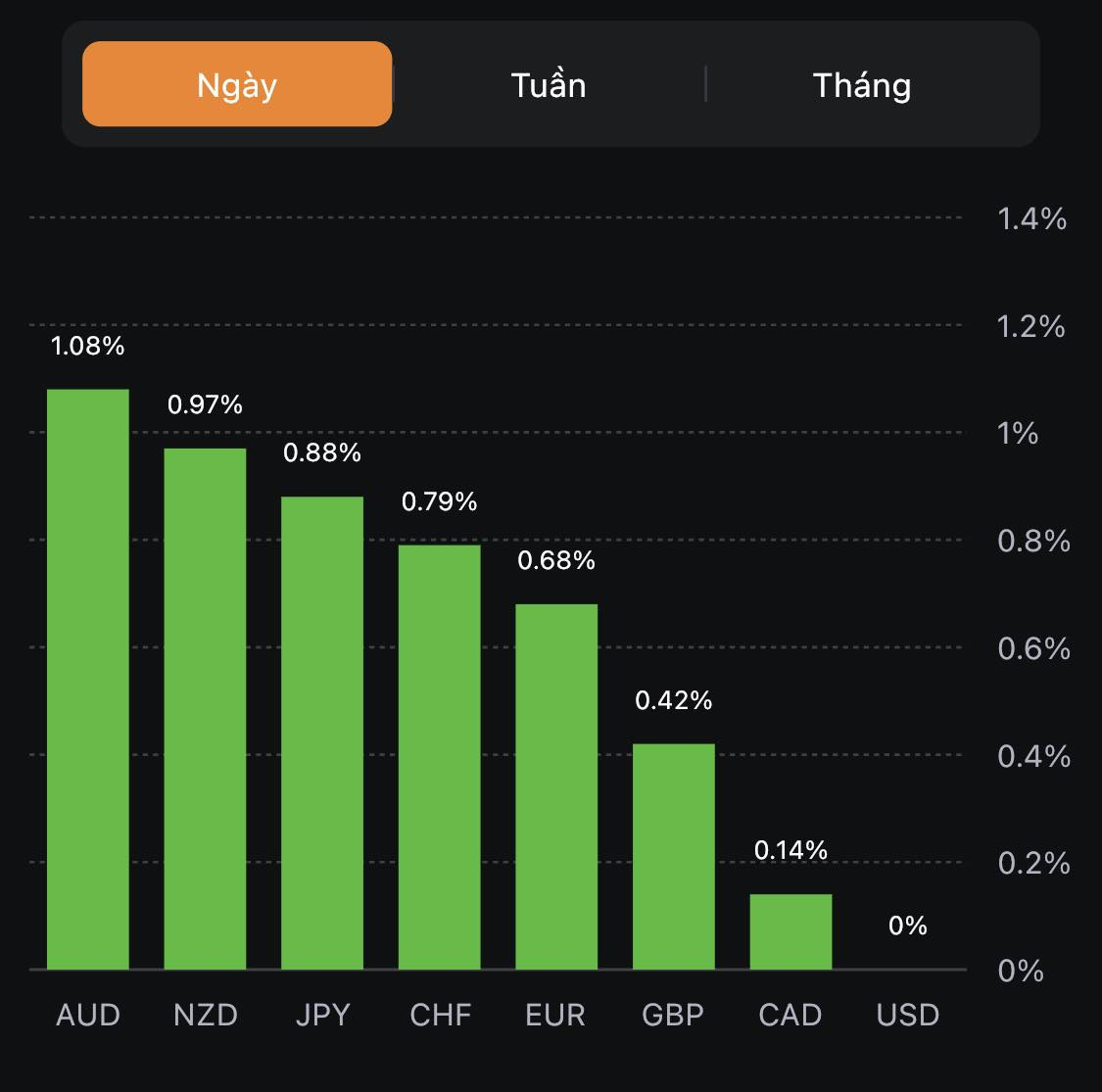Click the 0.6% axis label
Screen dimensions: 1102x1092
[1033, 648]
